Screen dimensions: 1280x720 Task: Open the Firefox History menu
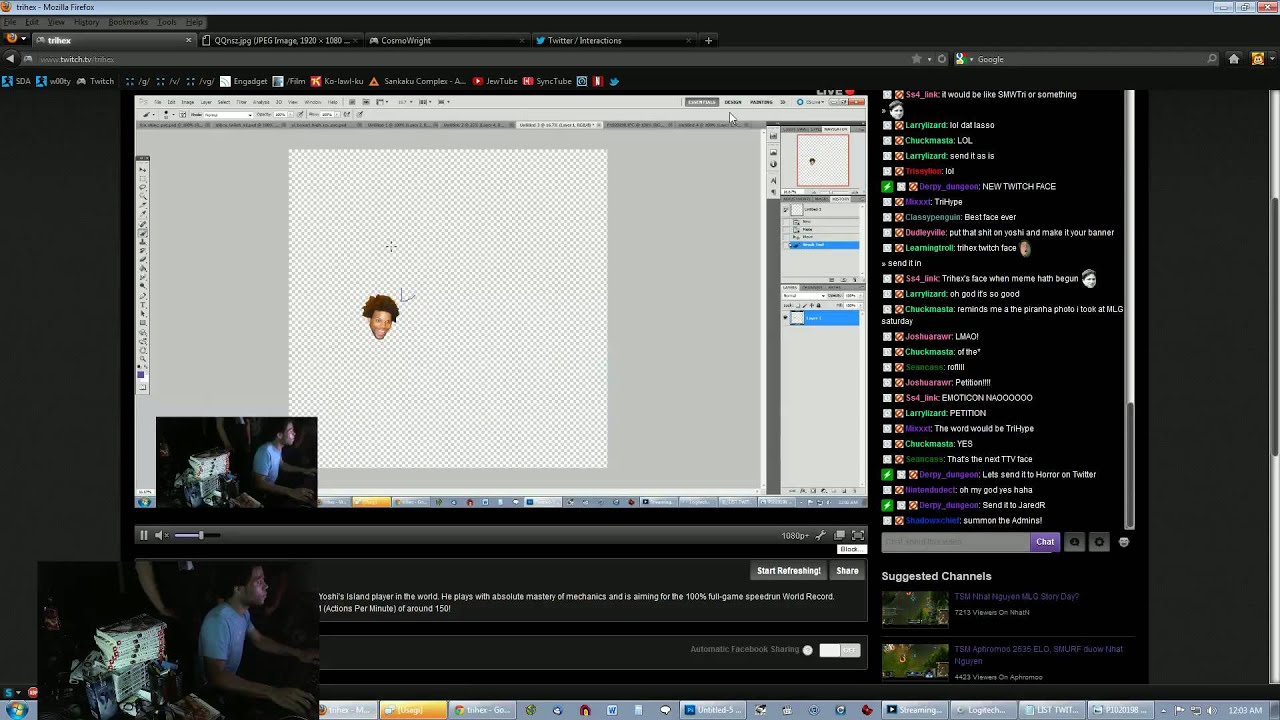click(86, 22)
